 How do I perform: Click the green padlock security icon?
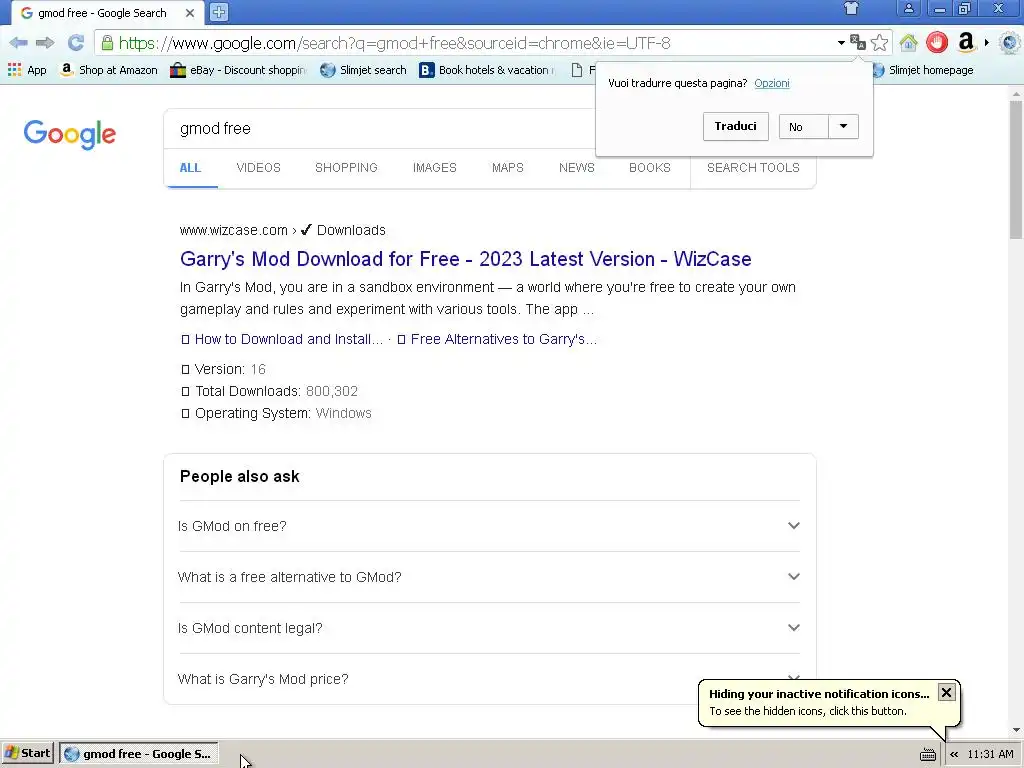click(107, 43)
